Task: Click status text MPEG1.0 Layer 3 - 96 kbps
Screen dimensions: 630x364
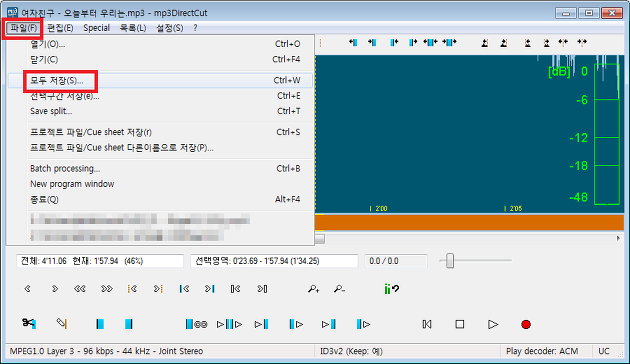Action: pos(106,351)
